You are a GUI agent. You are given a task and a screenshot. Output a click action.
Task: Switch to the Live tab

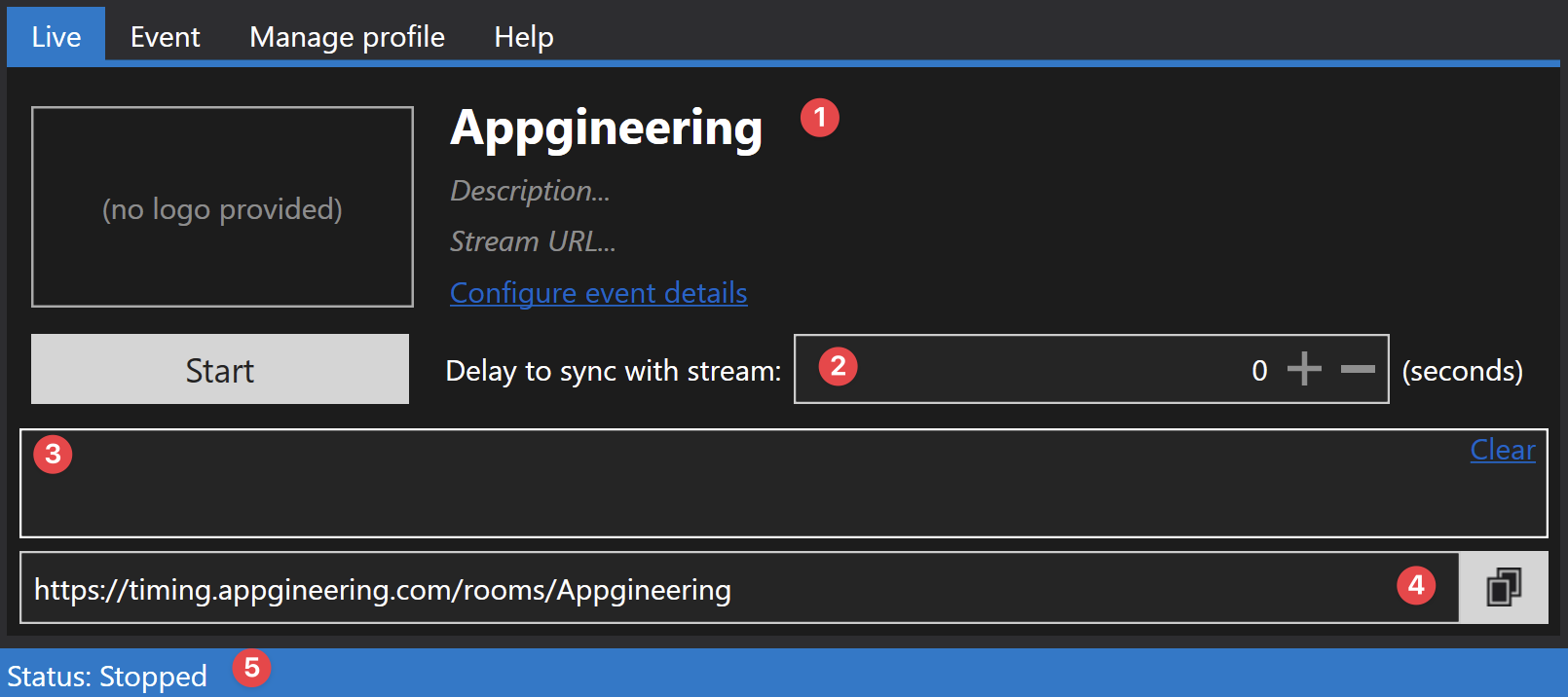click(x=56, y=36)
